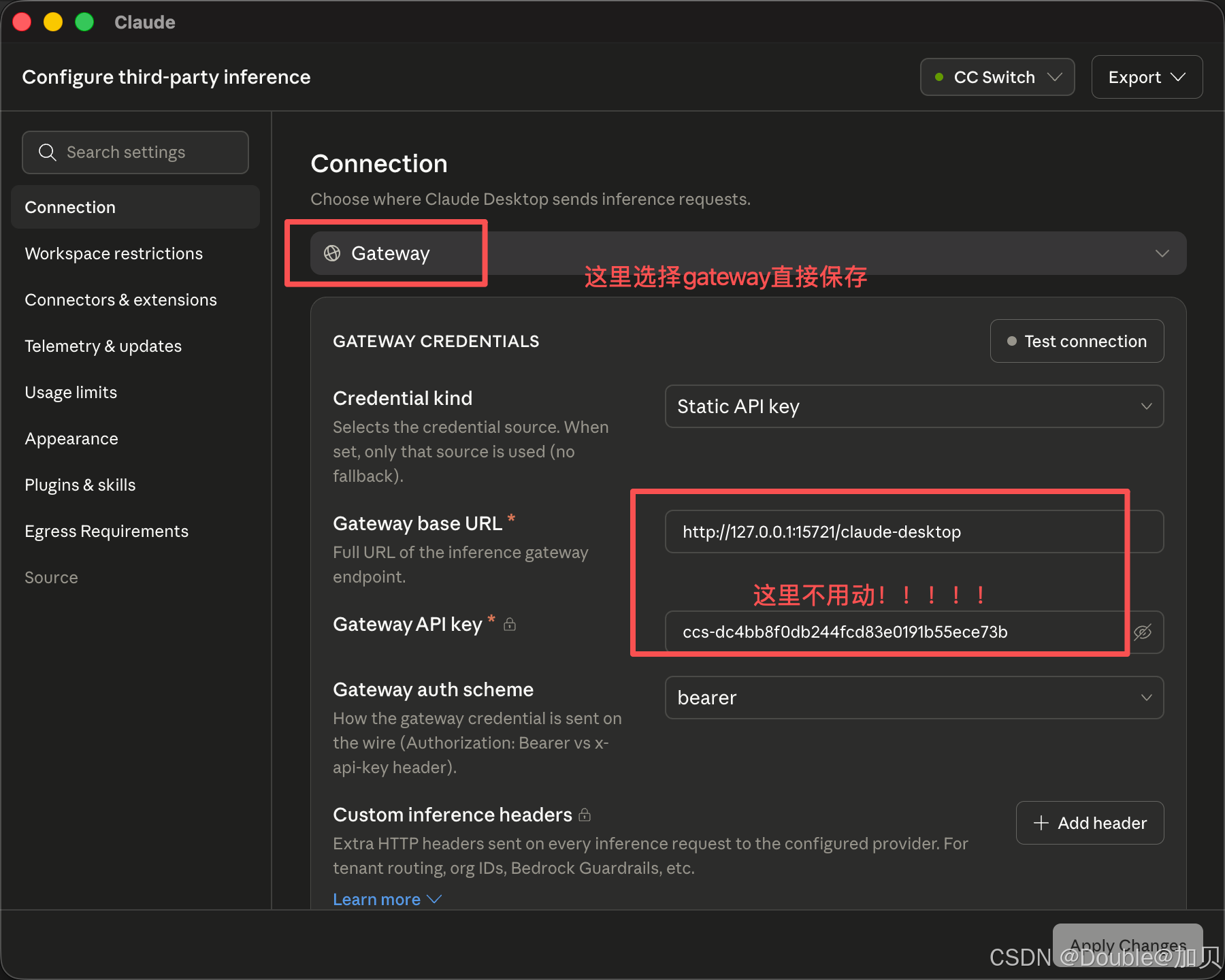Select Egress Requirements in sidebar

(135, 531)
